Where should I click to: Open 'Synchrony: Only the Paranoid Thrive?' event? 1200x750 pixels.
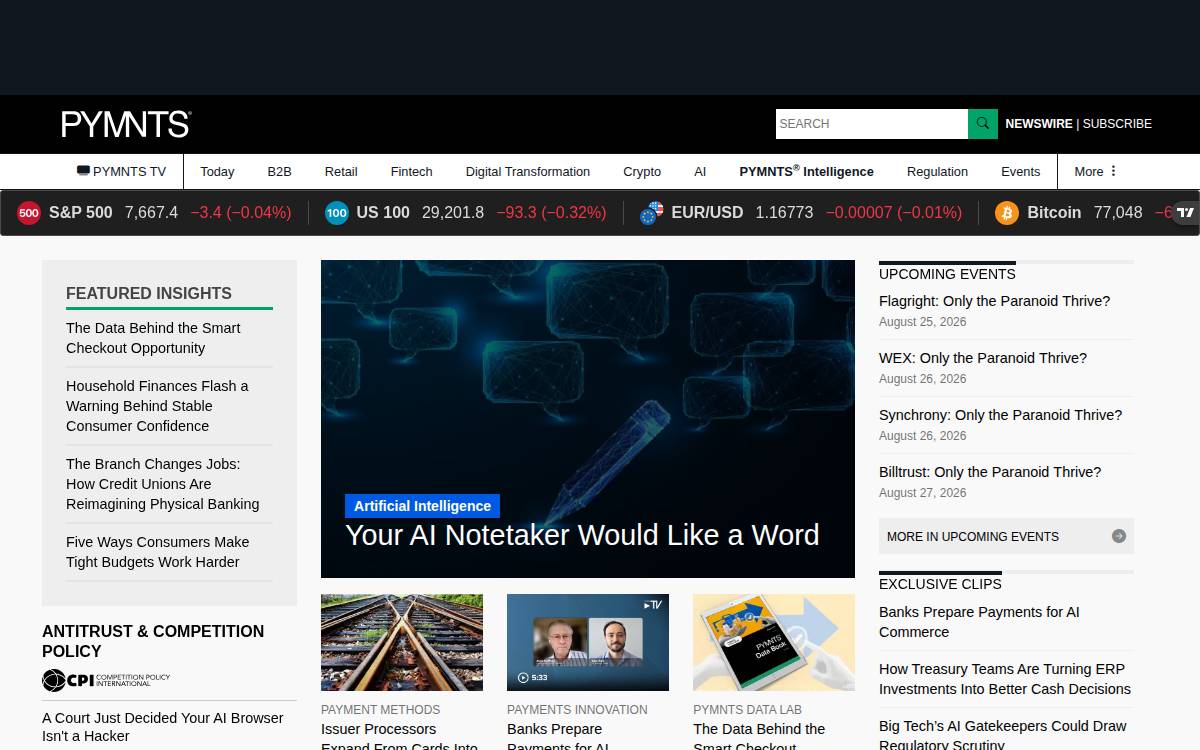click(1000, 415)
